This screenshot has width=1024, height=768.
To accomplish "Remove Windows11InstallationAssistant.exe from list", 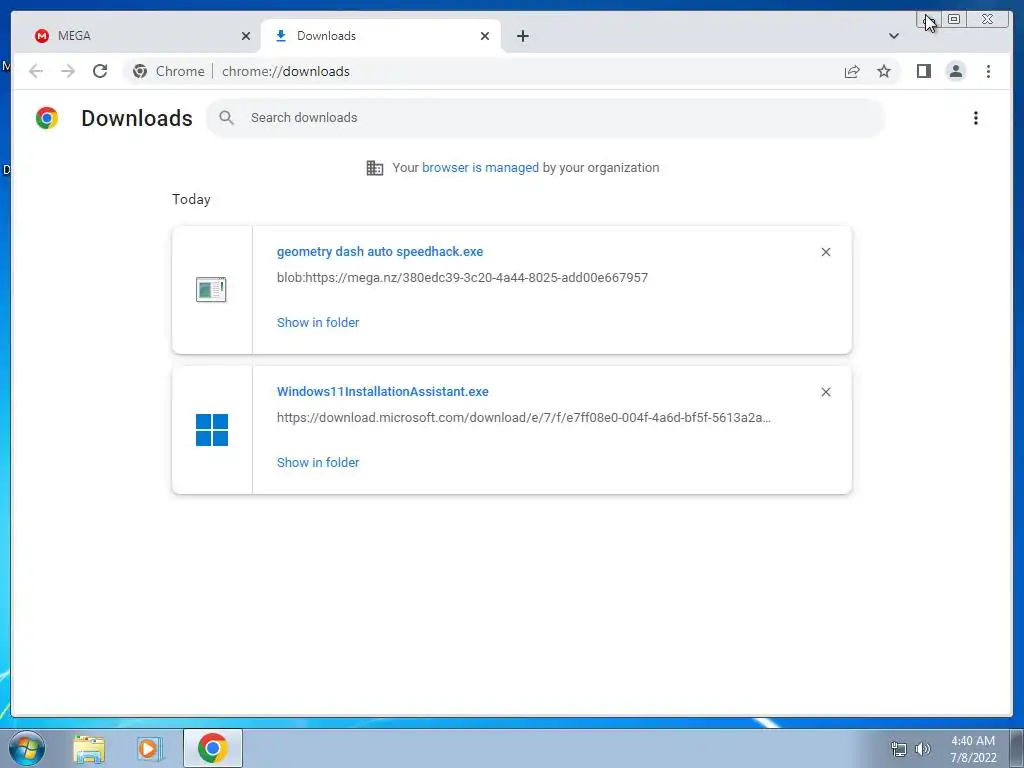I will click(825, 392).
